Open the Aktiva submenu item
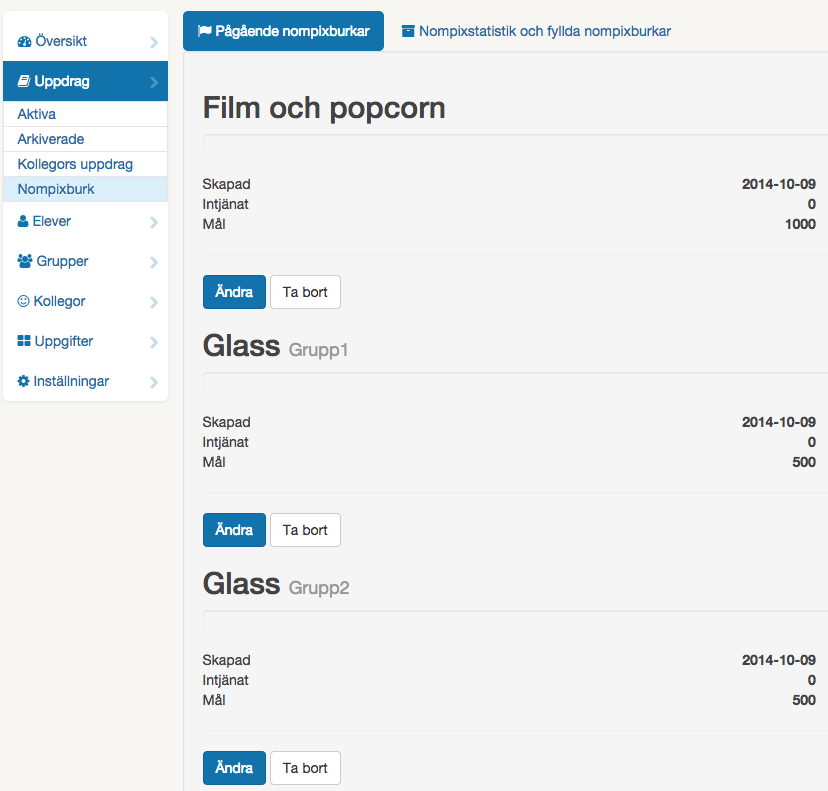 (37, 114)
